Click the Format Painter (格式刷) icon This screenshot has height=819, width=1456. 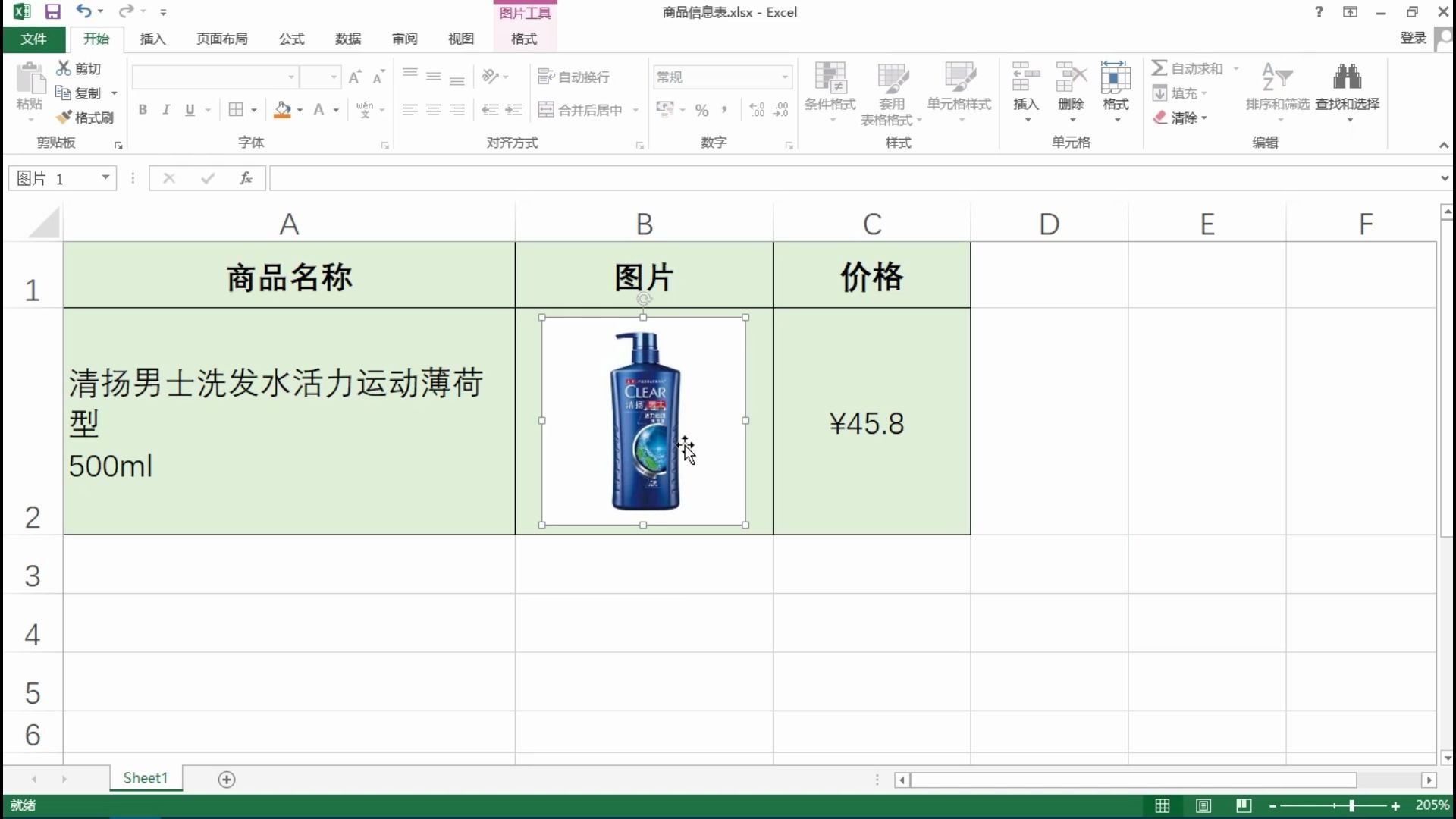(65, 118)
